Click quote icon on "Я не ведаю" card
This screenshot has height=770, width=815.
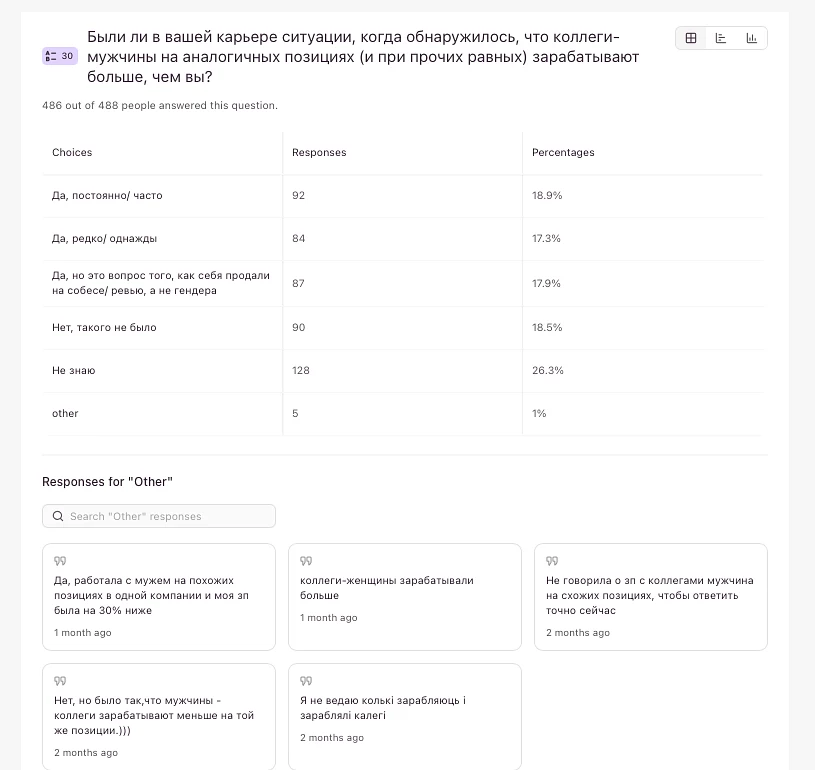[x=306, y=681]
